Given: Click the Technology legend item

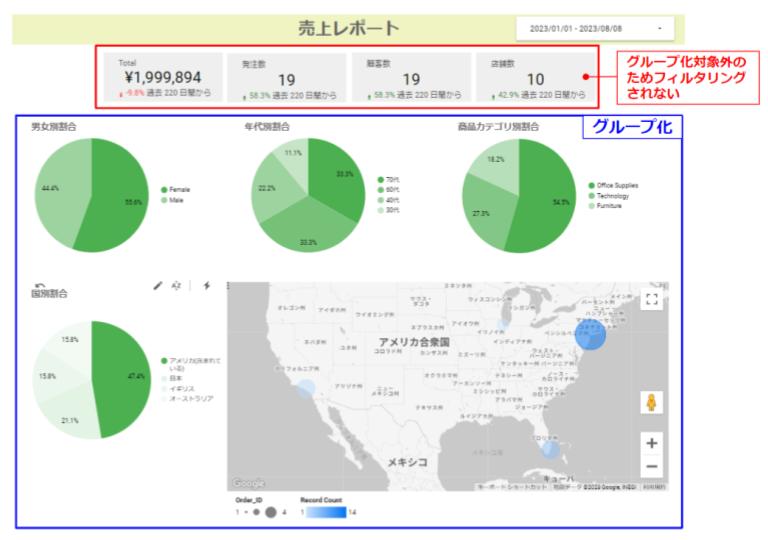Looking at the screenshot, I should click(608, 196).
